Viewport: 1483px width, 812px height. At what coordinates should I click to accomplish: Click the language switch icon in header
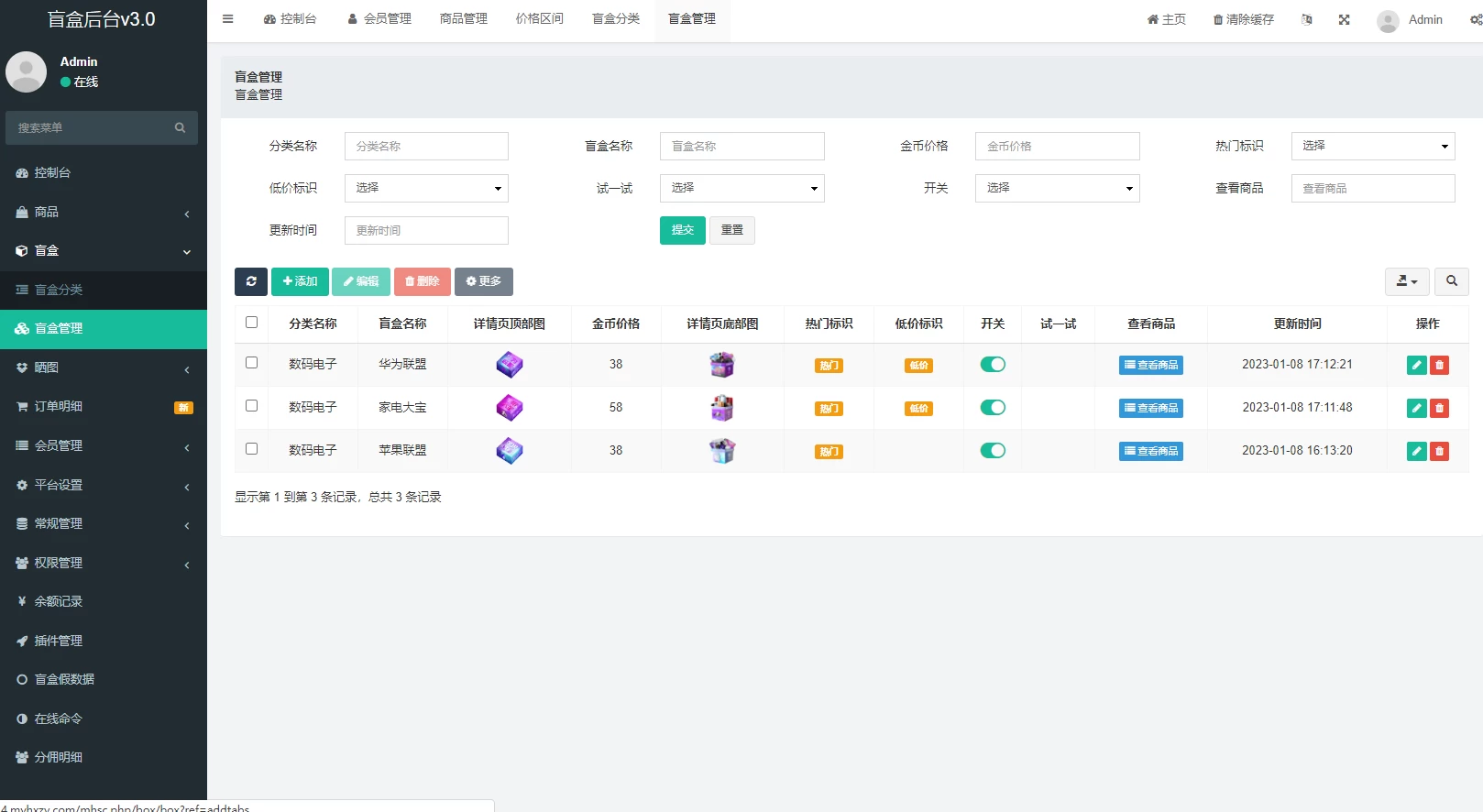(1306, 19)
